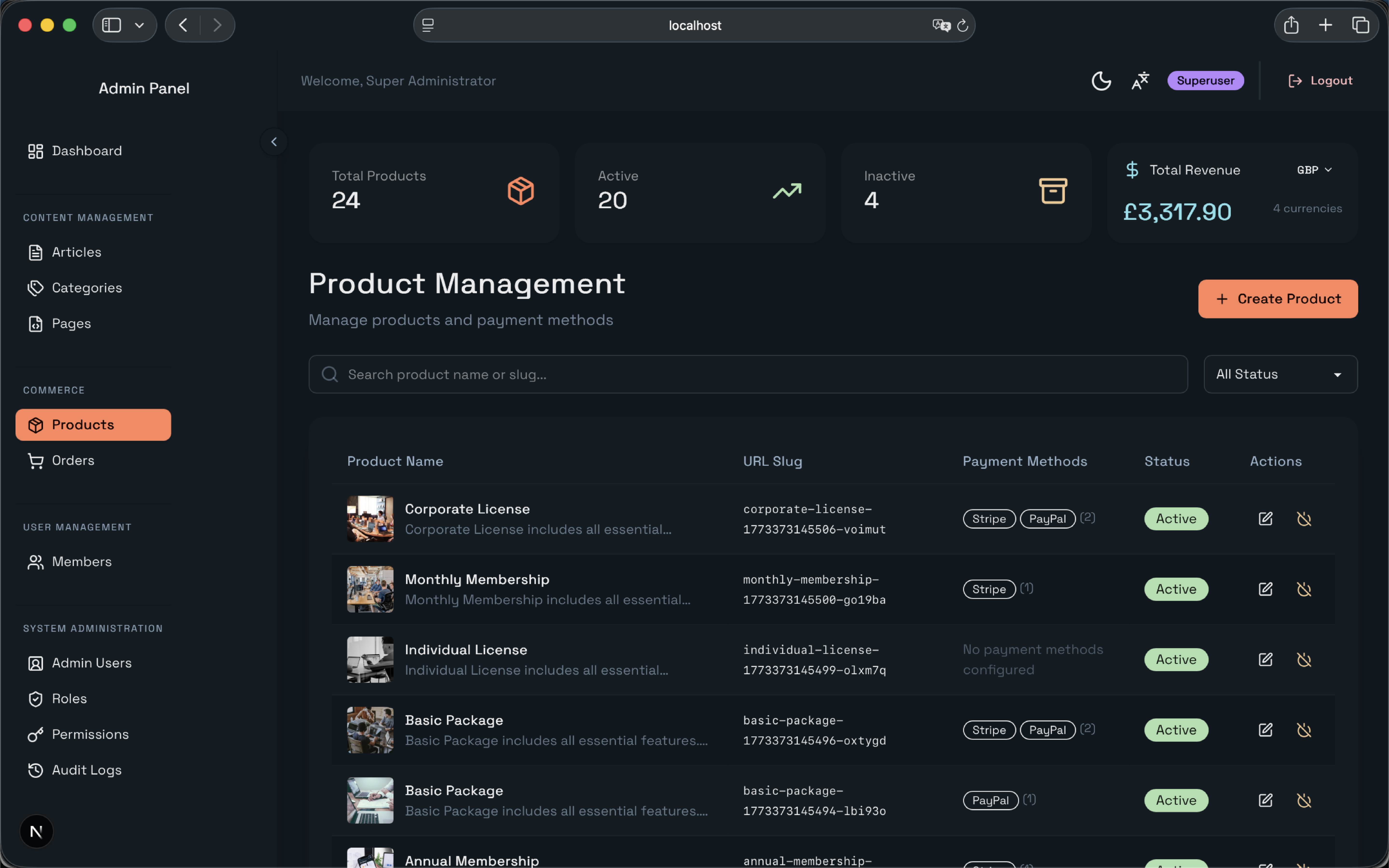Image resolution: width=1389 pixels, height=868 pixels.
Task: Open Admin Users section
Action: pos(93,663)
